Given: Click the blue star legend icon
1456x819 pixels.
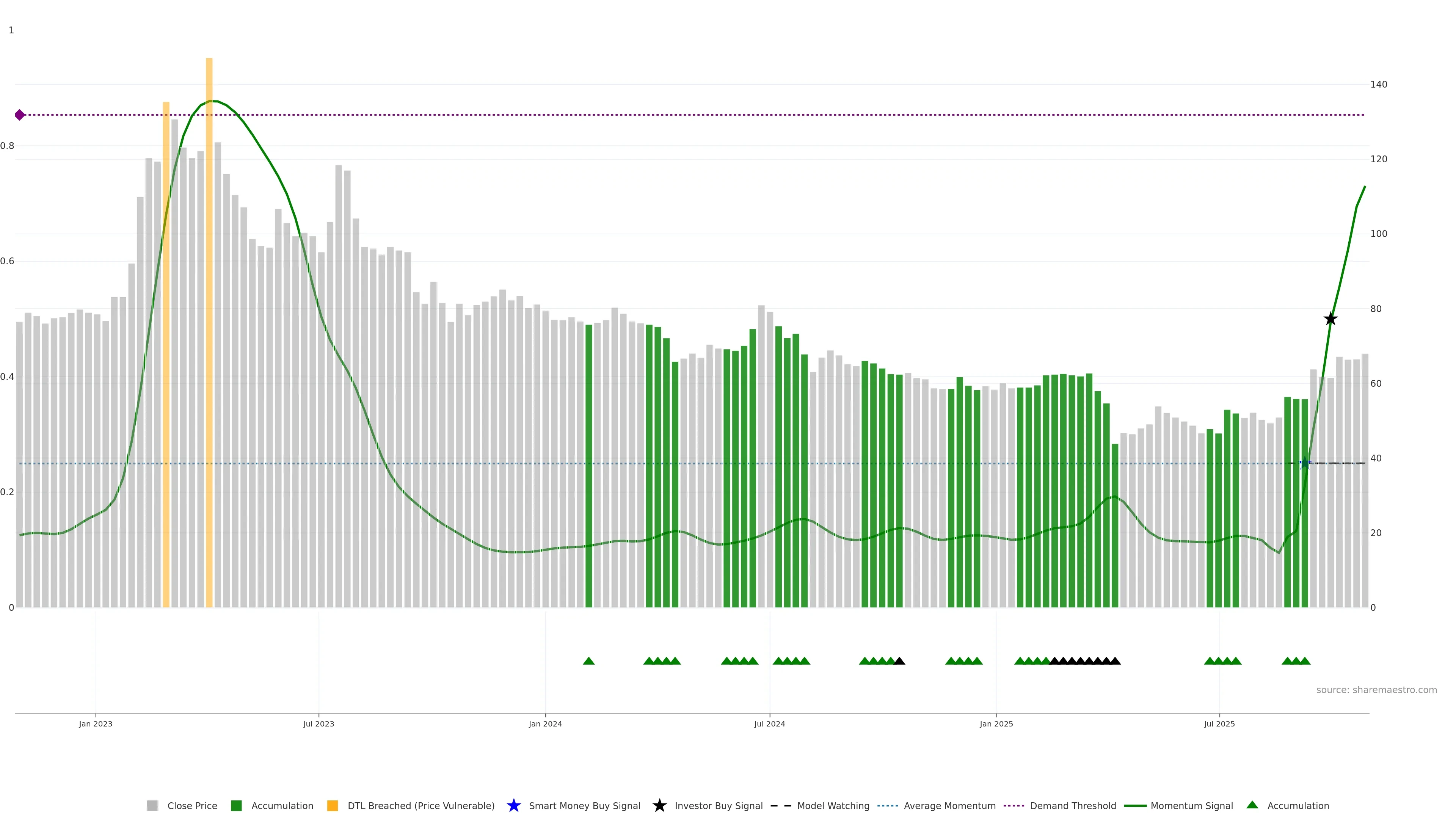Looking at the screenshot, I should 513,805.
